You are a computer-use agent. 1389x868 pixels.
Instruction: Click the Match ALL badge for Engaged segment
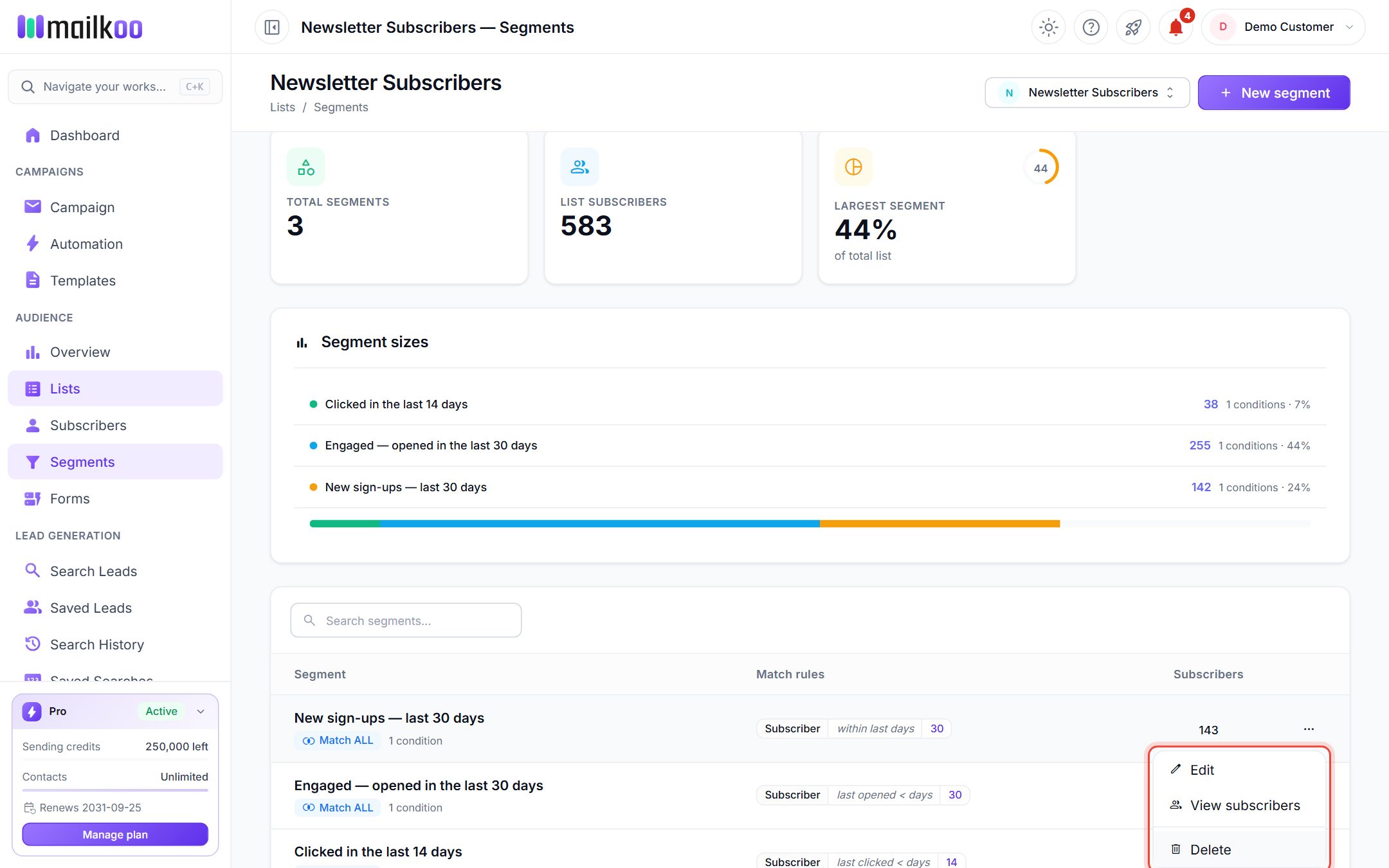(338, 808)
